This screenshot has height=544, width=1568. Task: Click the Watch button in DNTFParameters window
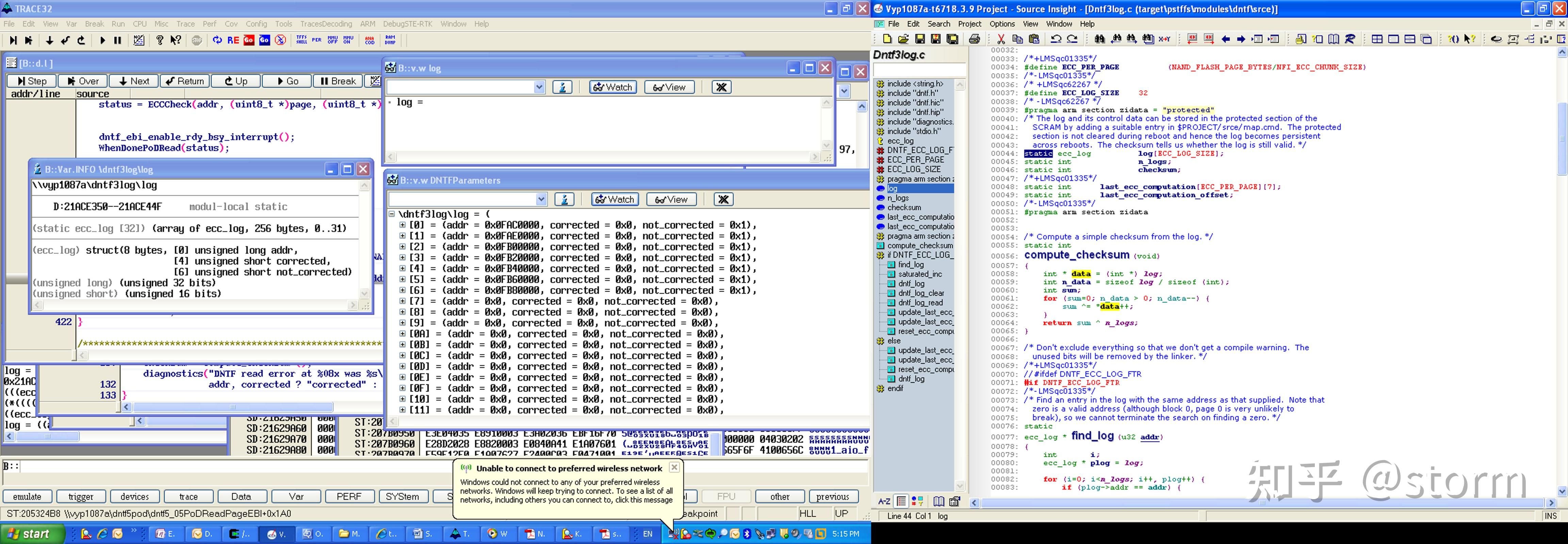click(614, 200)
